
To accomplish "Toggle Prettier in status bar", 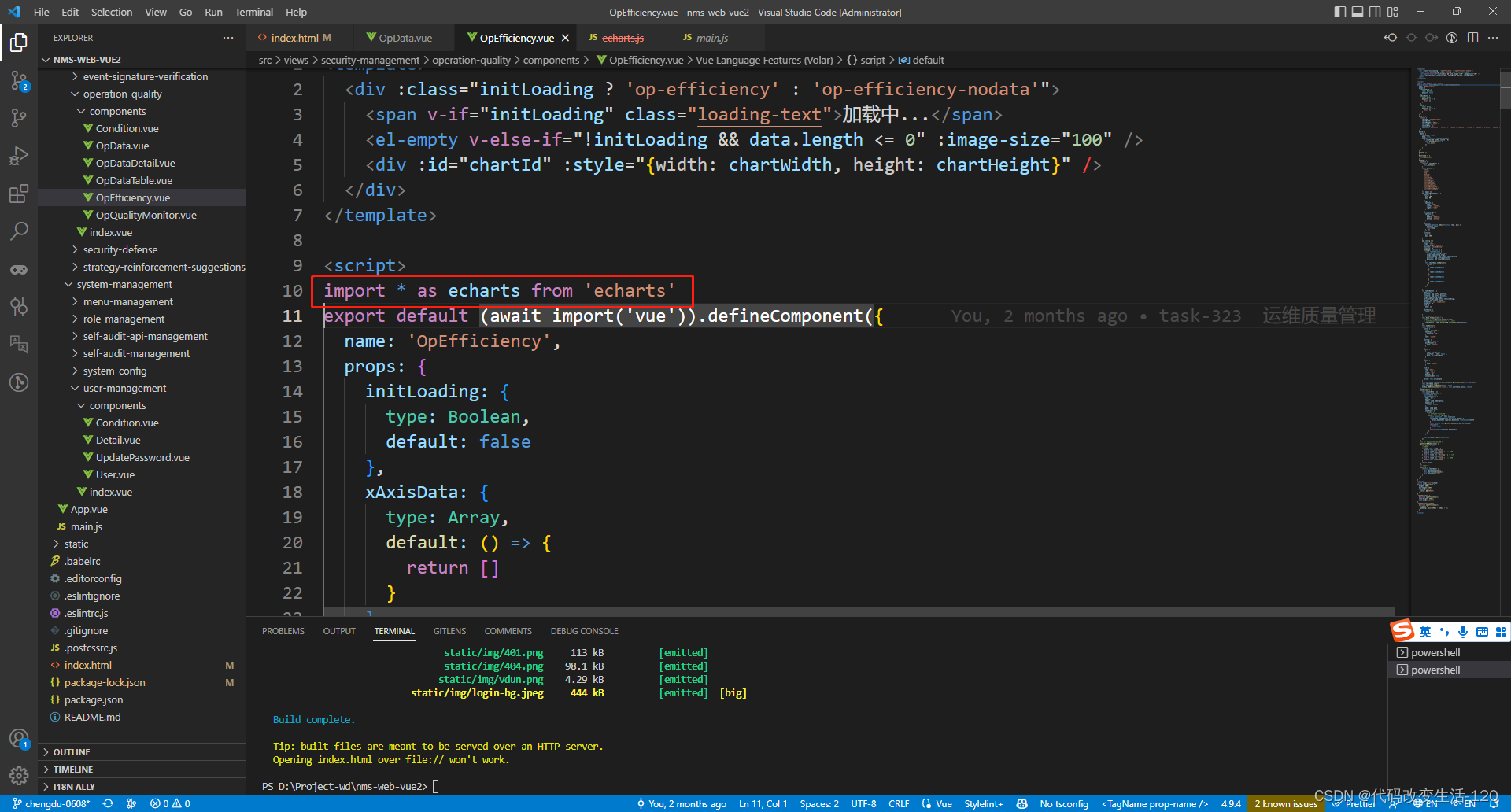I will coord(1354,803).
